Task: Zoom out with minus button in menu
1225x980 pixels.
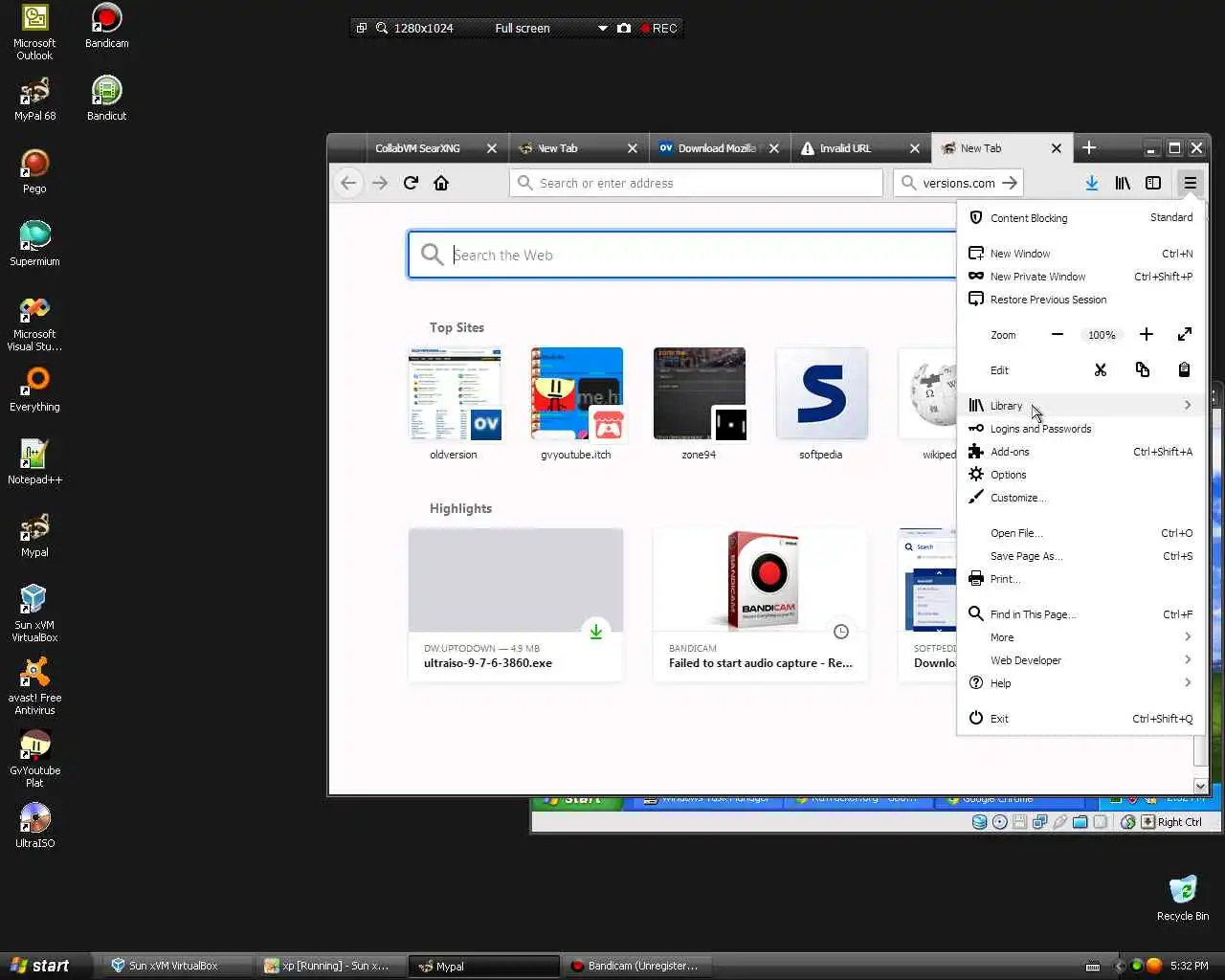Action: click(1058, 335)
